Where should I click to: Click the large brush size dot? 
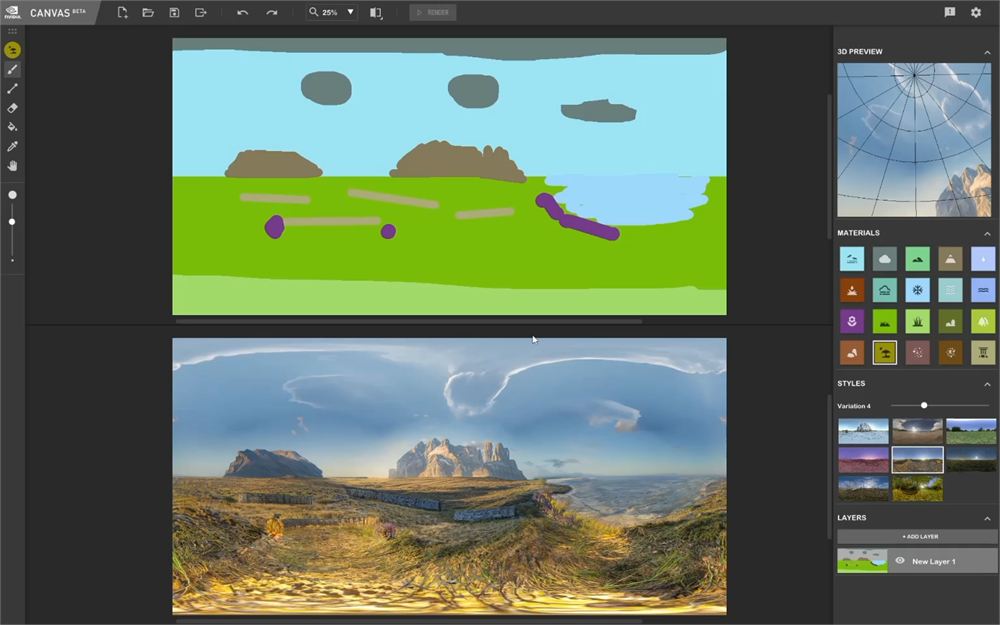click(x=12, y=195)
